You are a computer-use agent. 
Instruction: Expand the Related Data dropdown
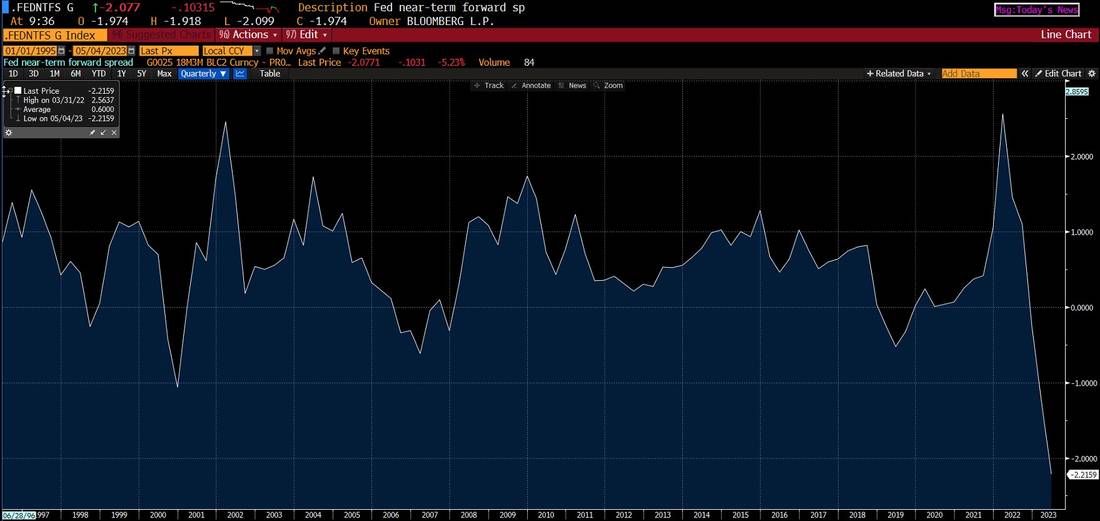coord(899,74)
